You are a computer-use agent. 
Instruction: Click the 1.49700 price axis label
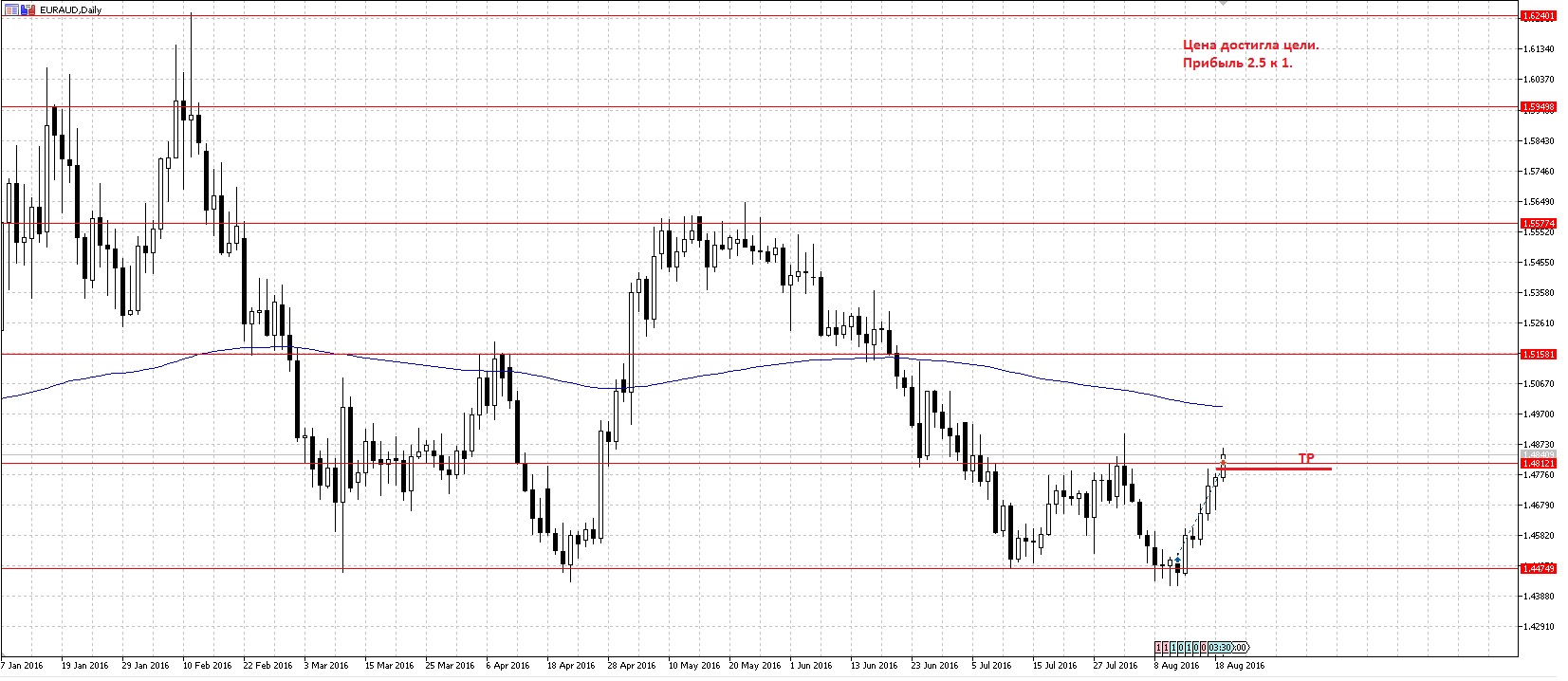[x=1537, y=414]
